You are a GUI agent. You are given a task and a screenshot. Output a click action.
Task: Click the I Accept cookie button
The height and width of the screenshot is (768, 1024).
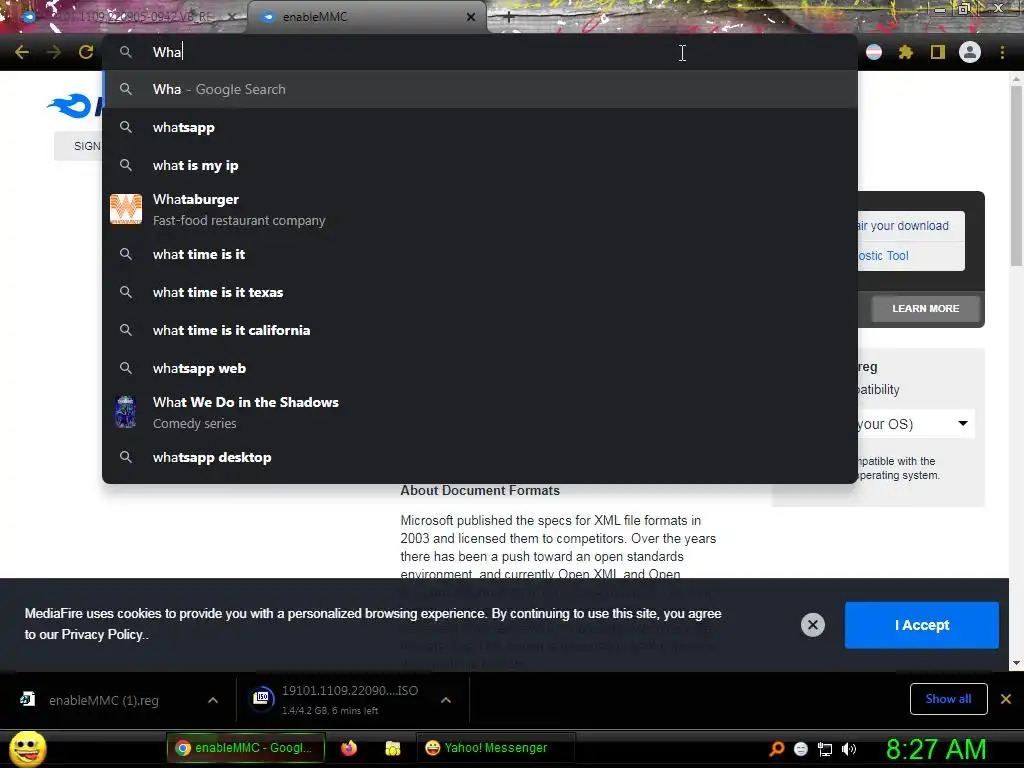click(x=921, y=625)
